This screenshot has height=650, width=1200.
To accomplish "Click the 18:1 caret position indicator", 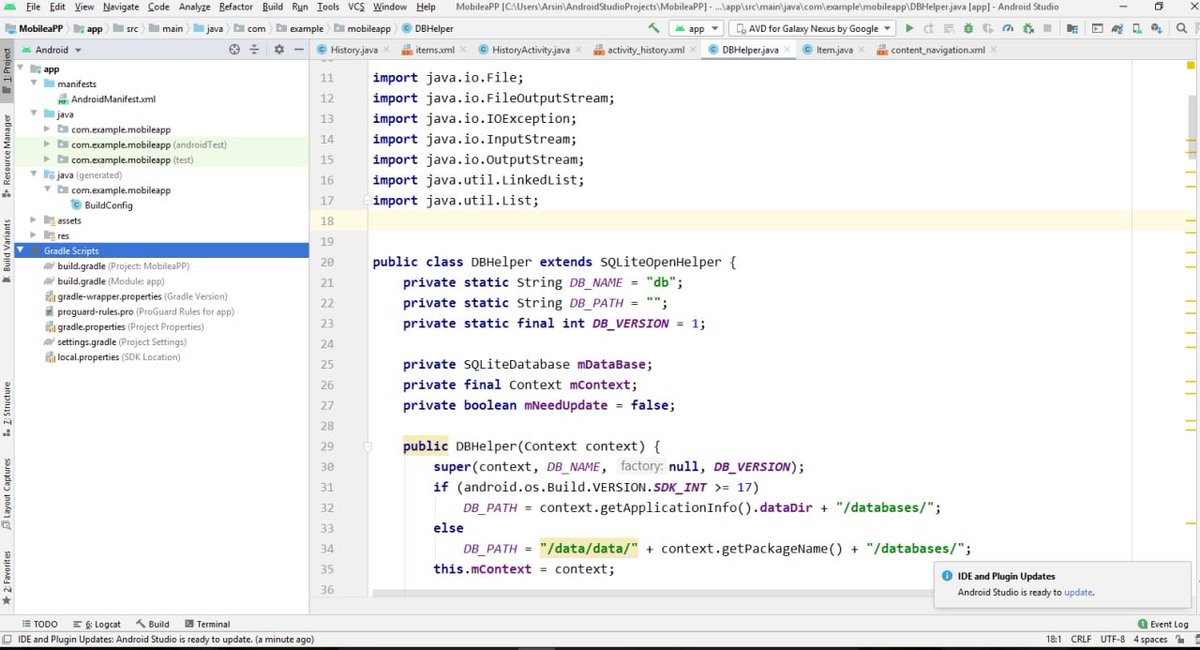I will pyautogui.click(x=1053, y=639).
